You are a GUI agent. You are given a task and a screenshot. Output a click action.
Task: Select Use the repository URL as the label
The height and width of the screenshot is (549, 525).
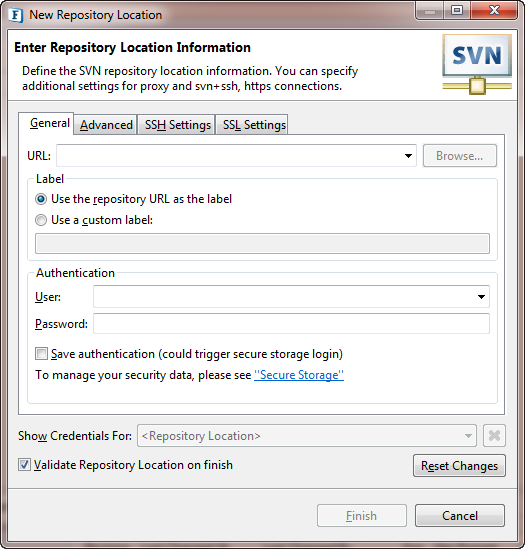pyautogui.click(x=41, y=199)
